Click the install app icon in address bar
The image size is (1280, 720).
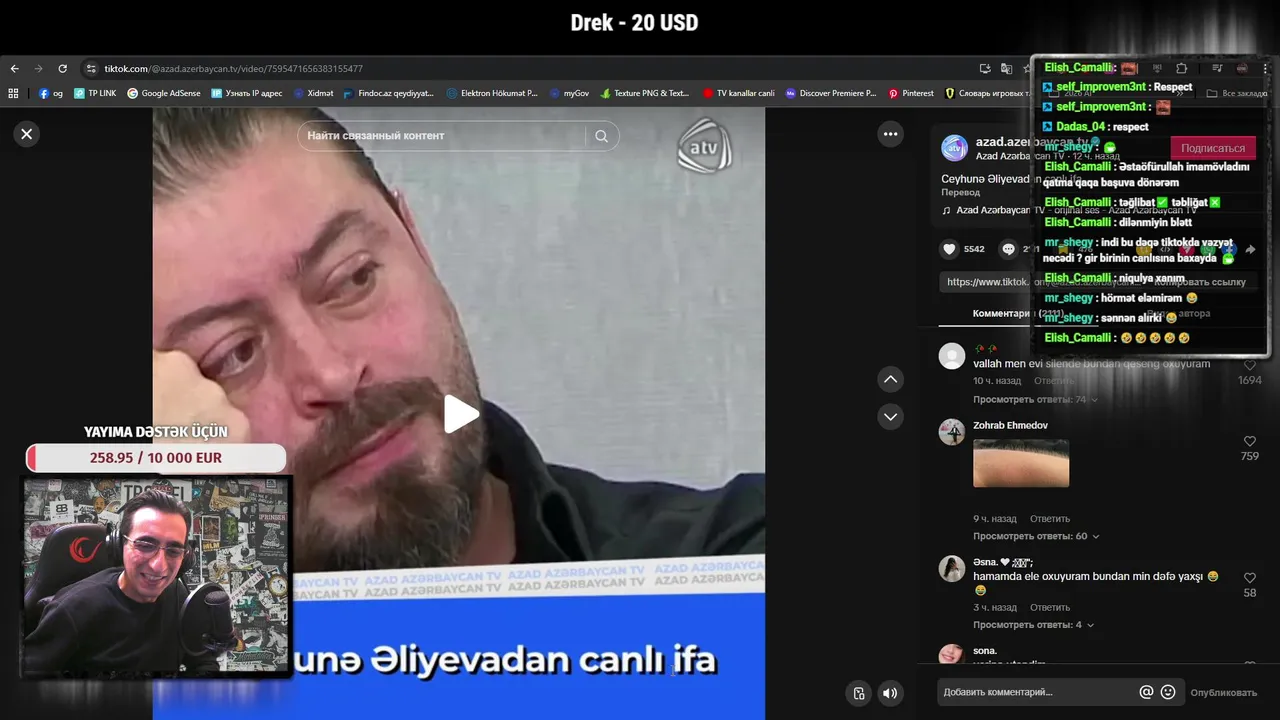pos(985,68)
